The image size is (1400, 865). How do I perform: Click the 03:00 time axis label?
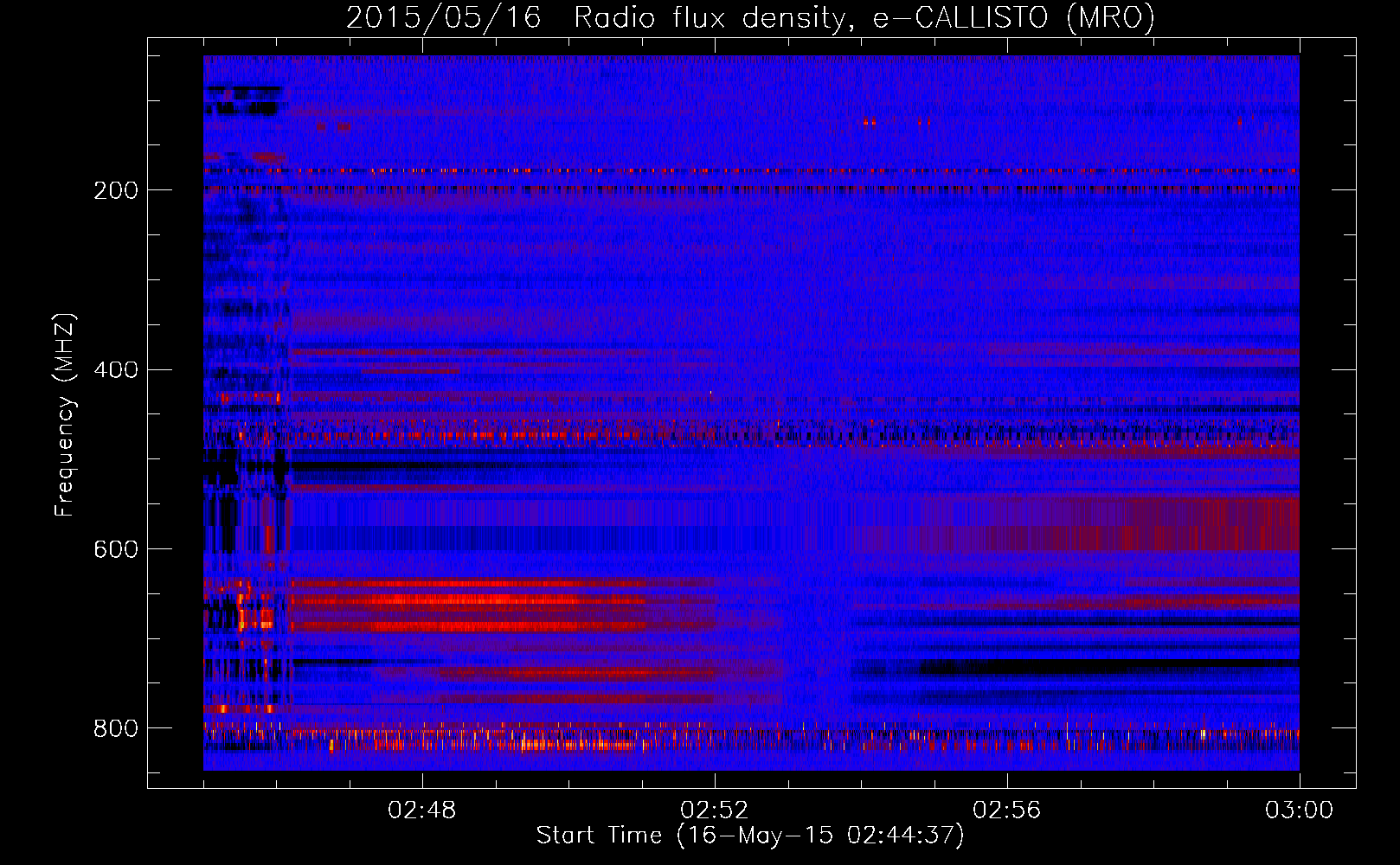tap(1299, 811)
